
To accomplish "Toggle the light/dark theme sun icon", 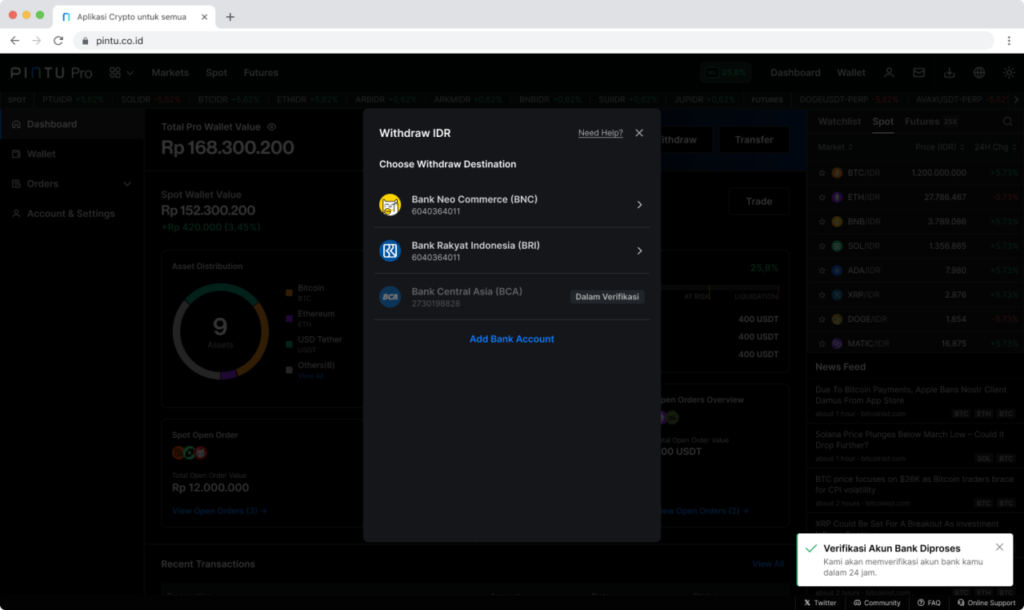I will point(1009,72).
